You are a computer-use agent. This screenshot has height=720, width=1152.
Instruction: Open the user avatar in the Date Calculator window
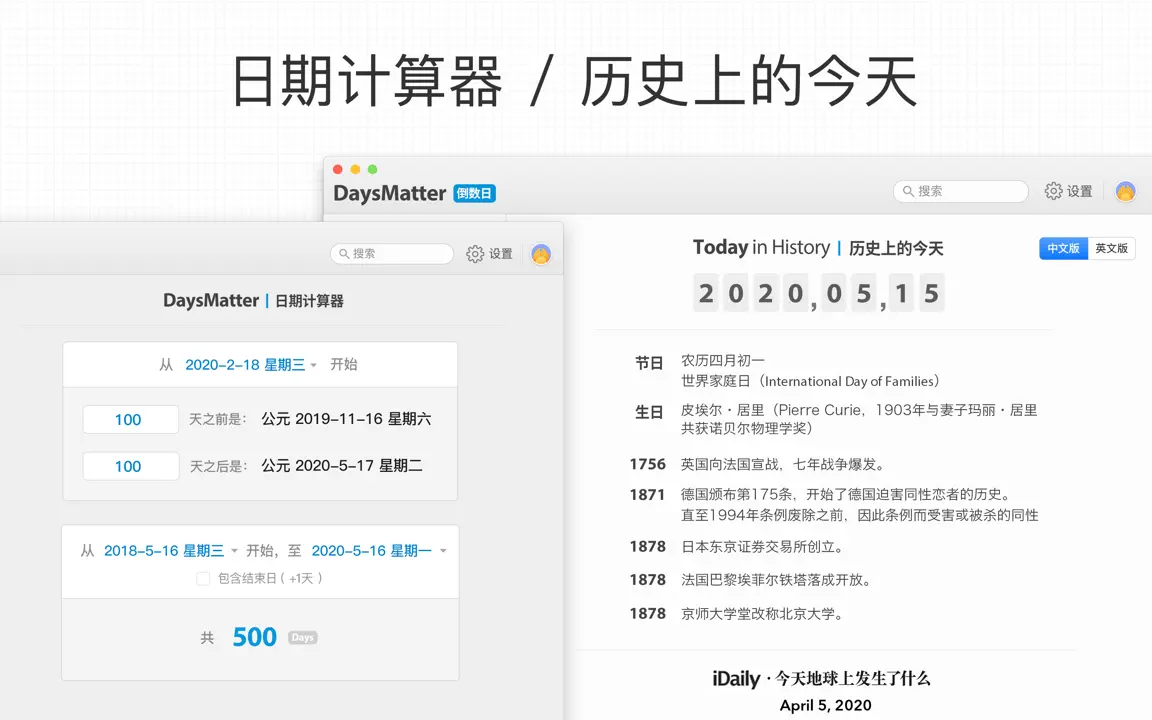pyautogui.click(x=541, y=254)
